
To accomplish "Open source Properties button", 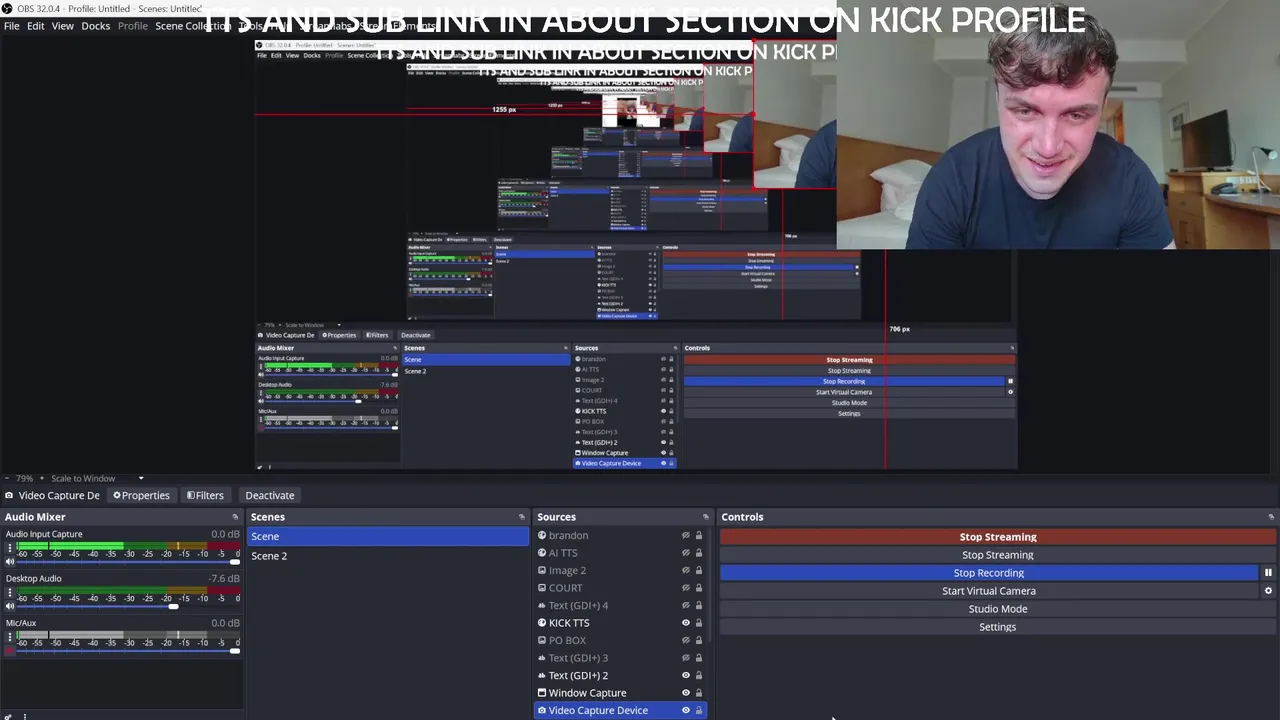I will click(141, 496).
